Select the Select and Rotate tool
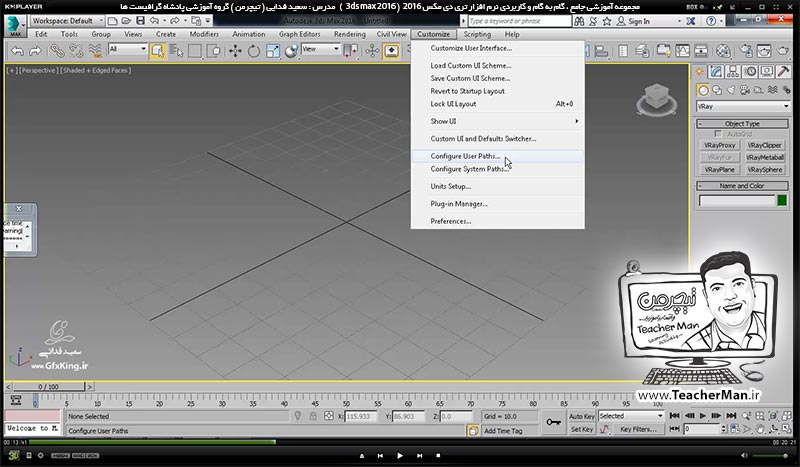 [254, 51]
